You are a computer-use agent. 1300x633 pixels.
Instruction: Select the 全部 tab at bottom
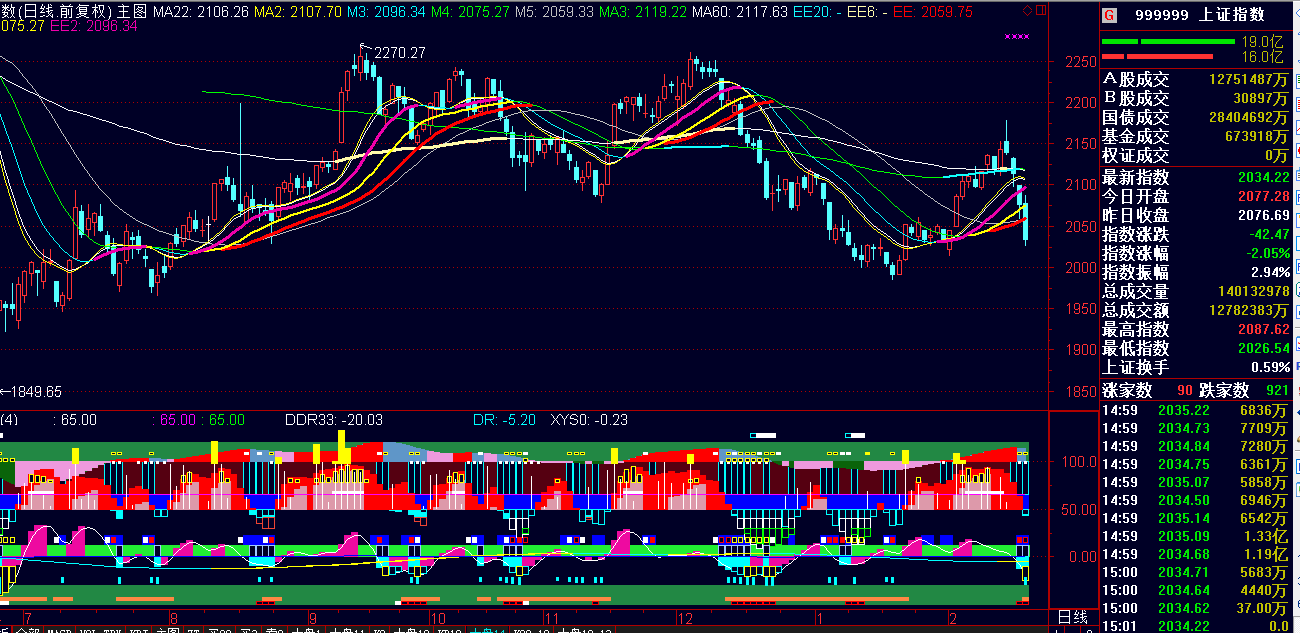click(x=27, y=630)
